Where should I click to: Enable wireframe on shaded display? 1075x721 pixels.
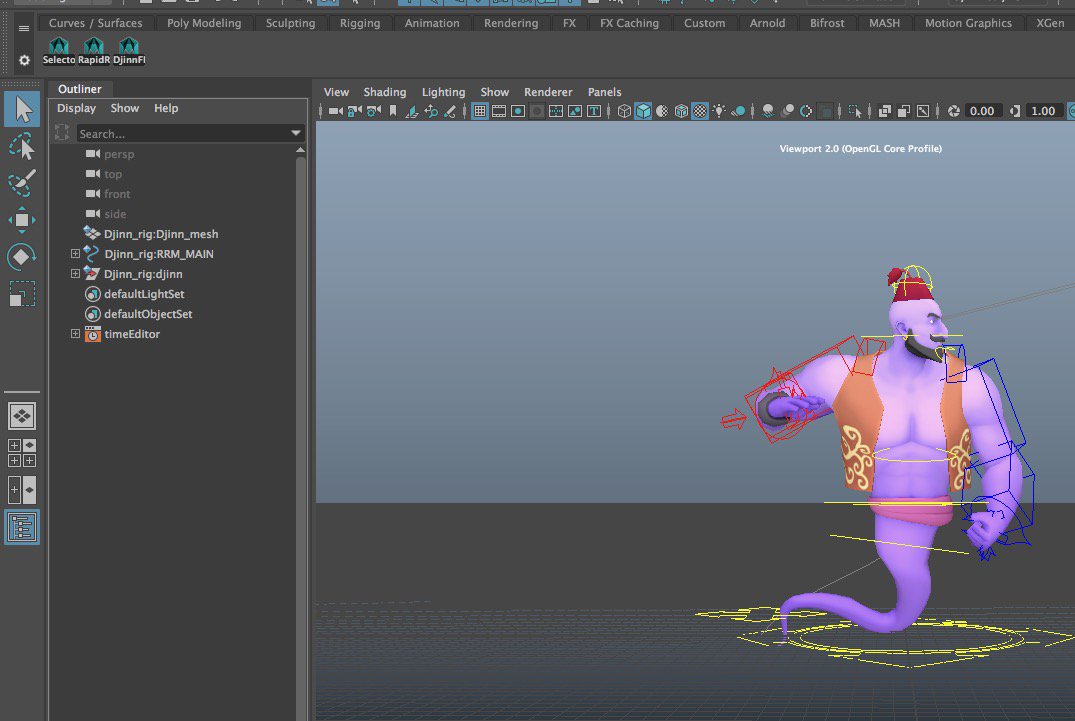tap(681, 111)
